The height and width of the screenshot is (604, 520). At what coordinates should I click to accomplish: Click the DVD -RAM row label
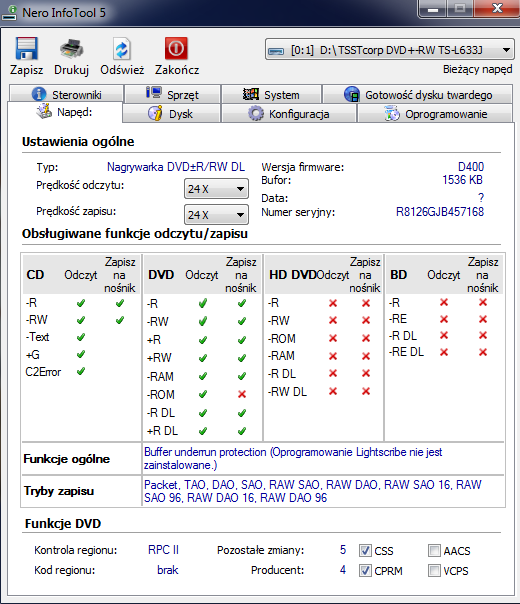[160, 376]
